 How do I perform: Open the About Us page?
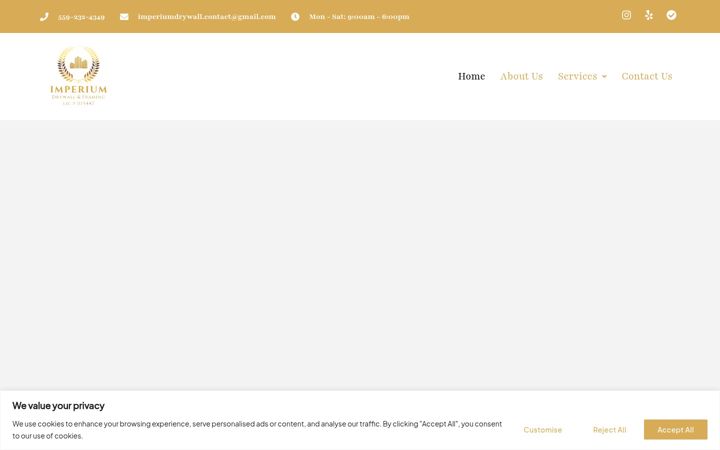(522, 76)
